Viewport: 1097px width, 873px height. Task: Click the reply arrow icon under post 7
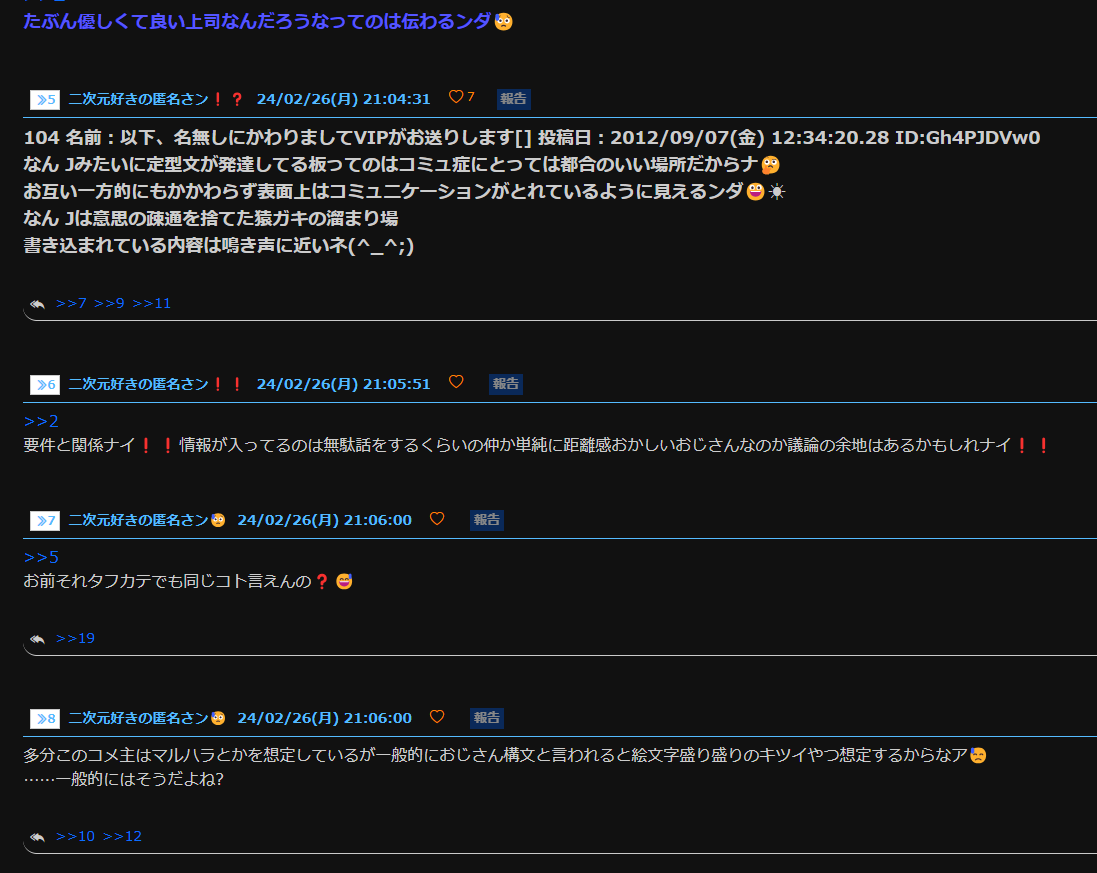38,639
